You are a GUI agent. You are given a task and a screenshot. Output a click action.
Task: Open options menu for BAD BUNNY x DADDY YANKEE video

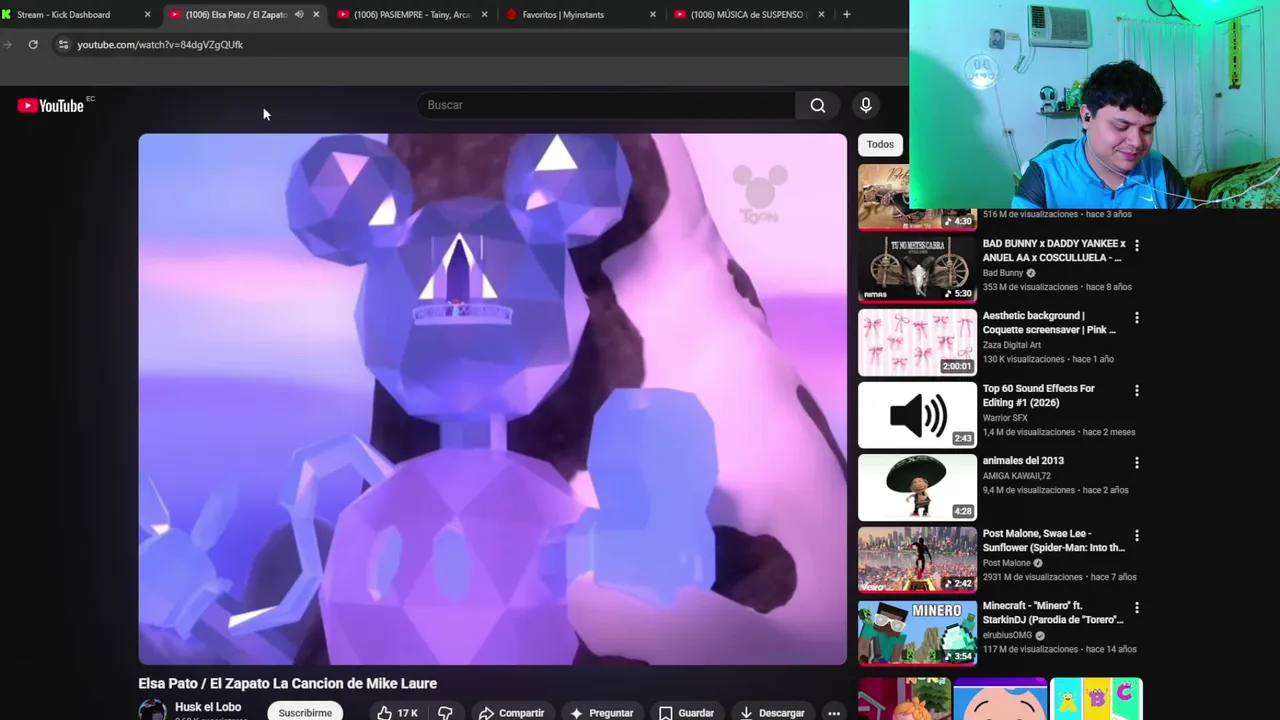(1136, 245)
